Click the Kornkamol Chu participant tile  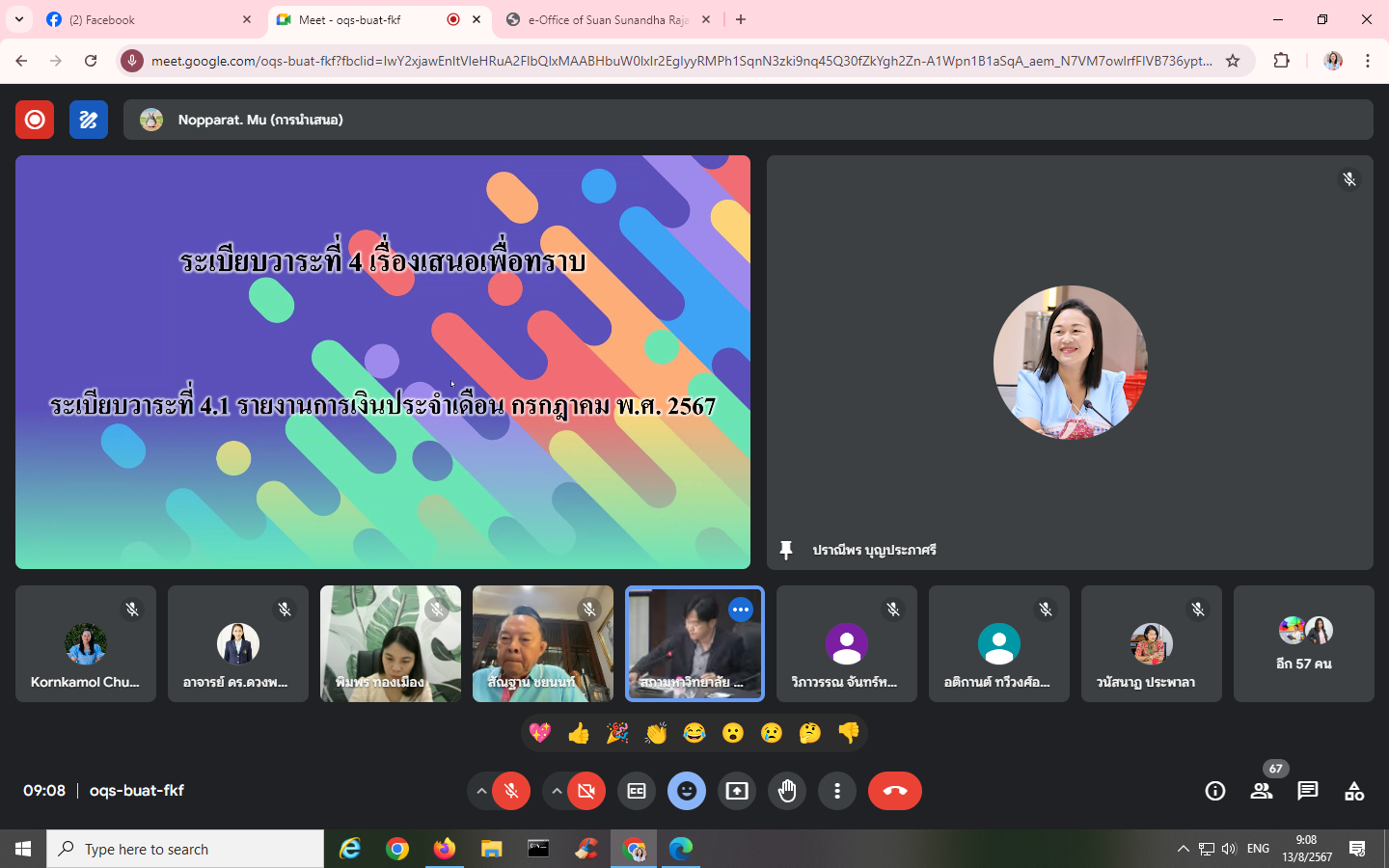[x=86, y=644]
